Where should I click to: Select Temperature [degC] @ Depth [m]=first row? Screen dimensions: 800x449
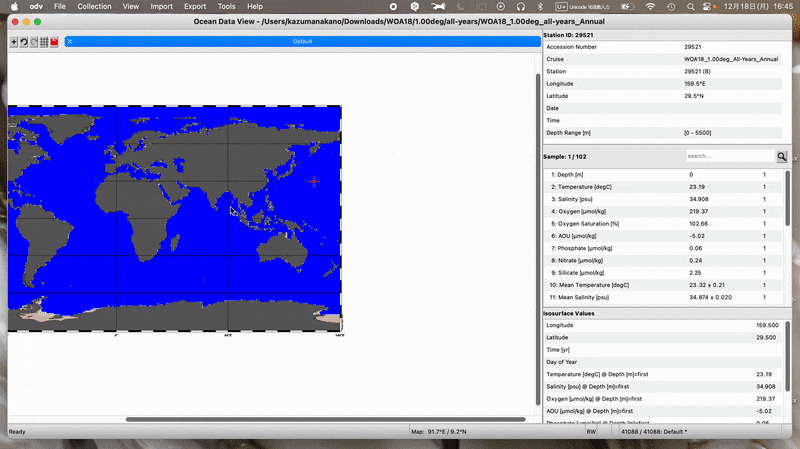pyautogui.click(x=662, y=374)
